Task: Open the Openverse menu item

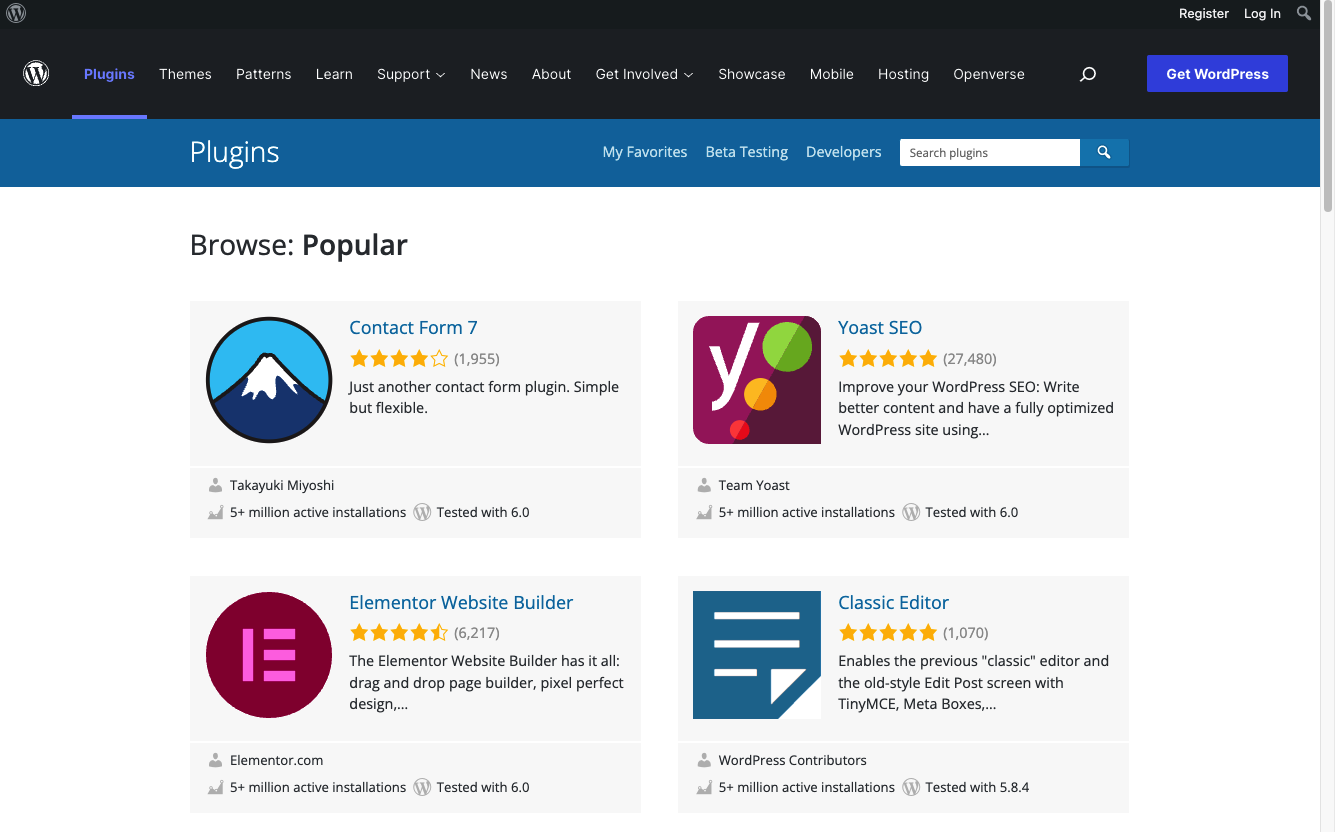Action: point(989,74)
